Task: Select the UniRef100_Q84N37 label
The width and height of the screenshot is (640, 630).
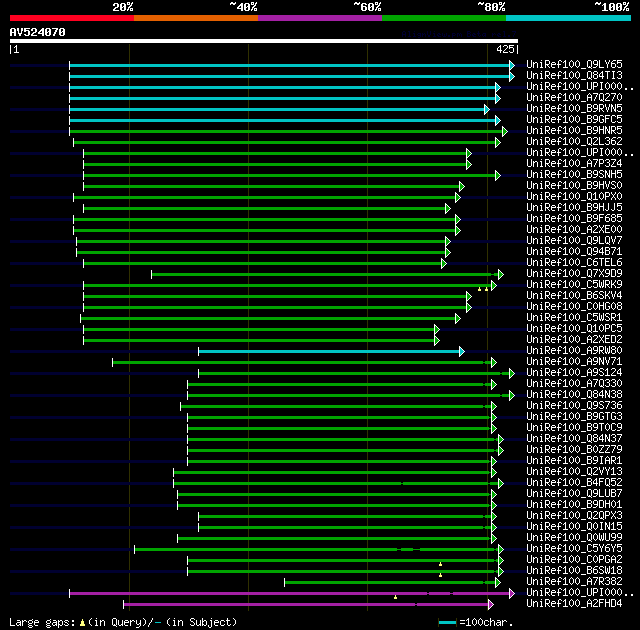Action: [574, 439]
